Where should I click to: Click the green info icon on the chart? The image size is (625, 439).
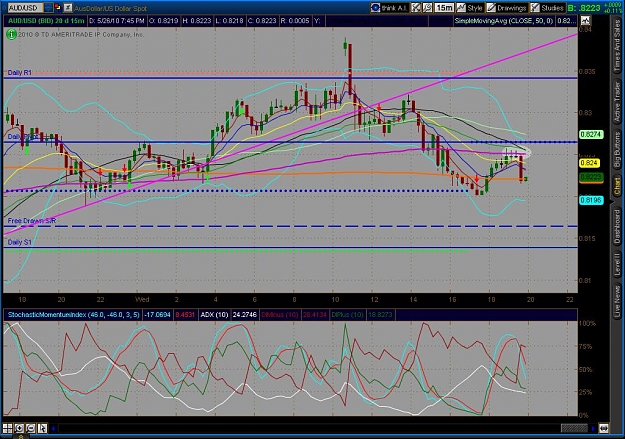(11, 35)
